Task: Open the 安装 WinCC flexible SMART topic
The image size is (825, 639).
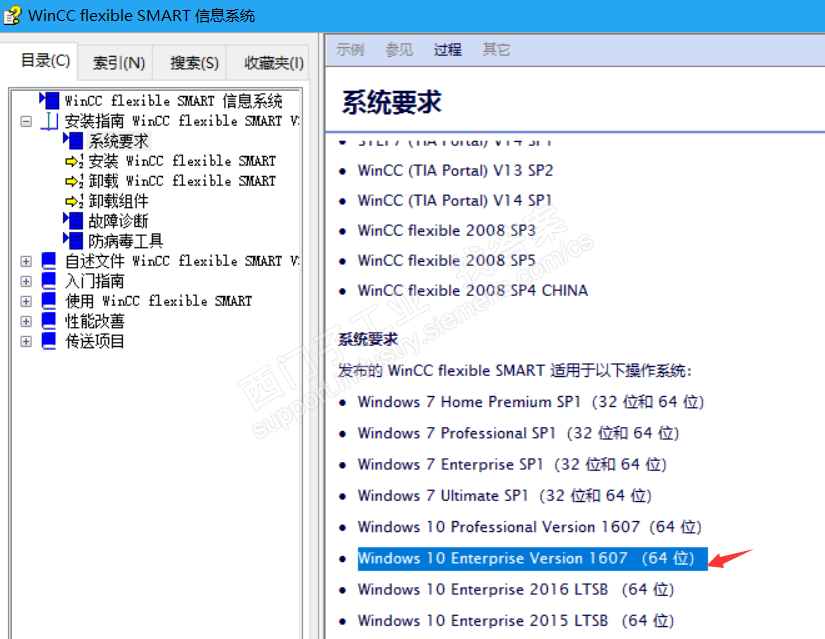Action: [x=182, y=161]
